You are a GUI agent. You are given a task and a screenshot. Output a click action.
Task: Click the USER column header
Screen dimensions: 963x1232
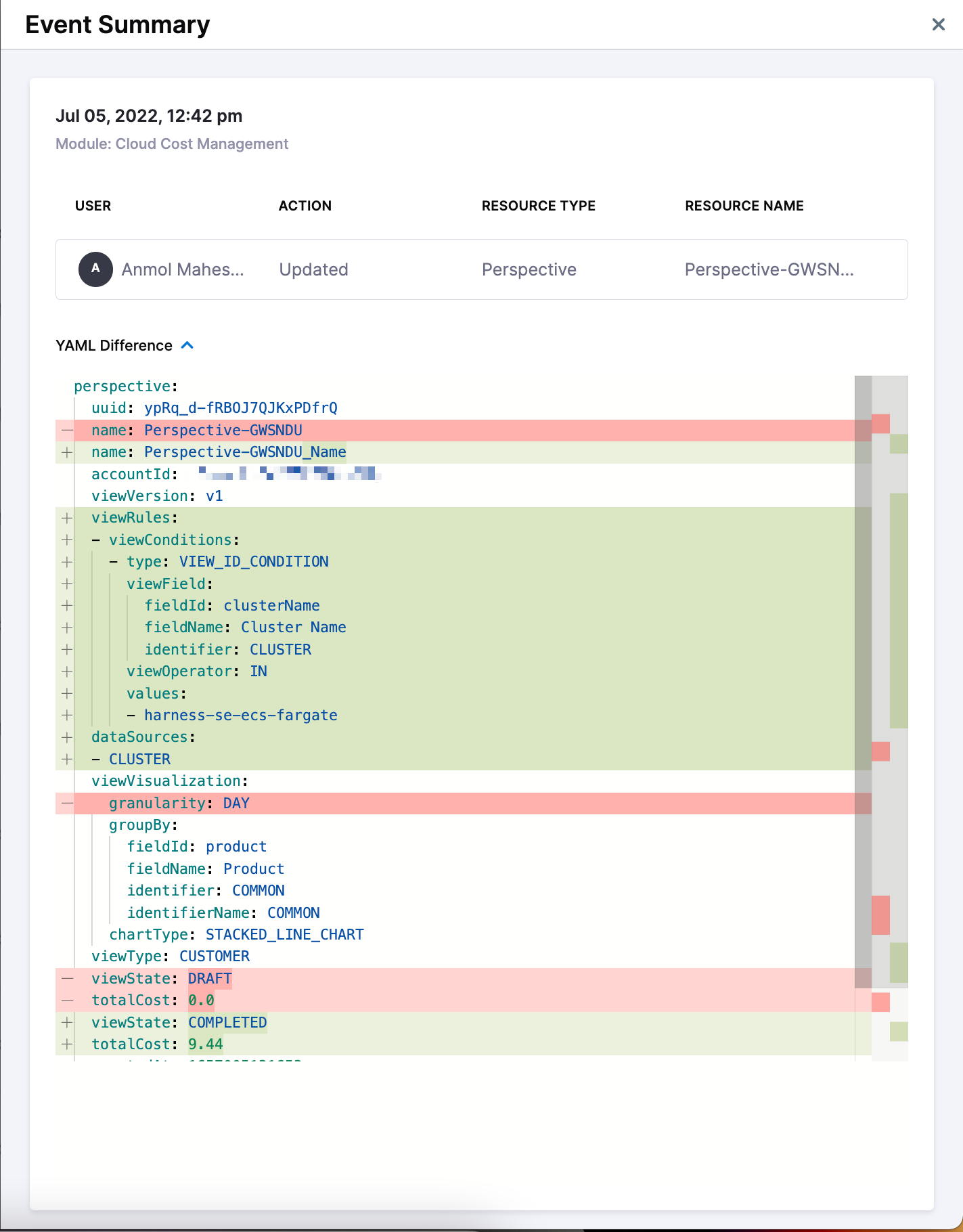click(x=93, y=206)
